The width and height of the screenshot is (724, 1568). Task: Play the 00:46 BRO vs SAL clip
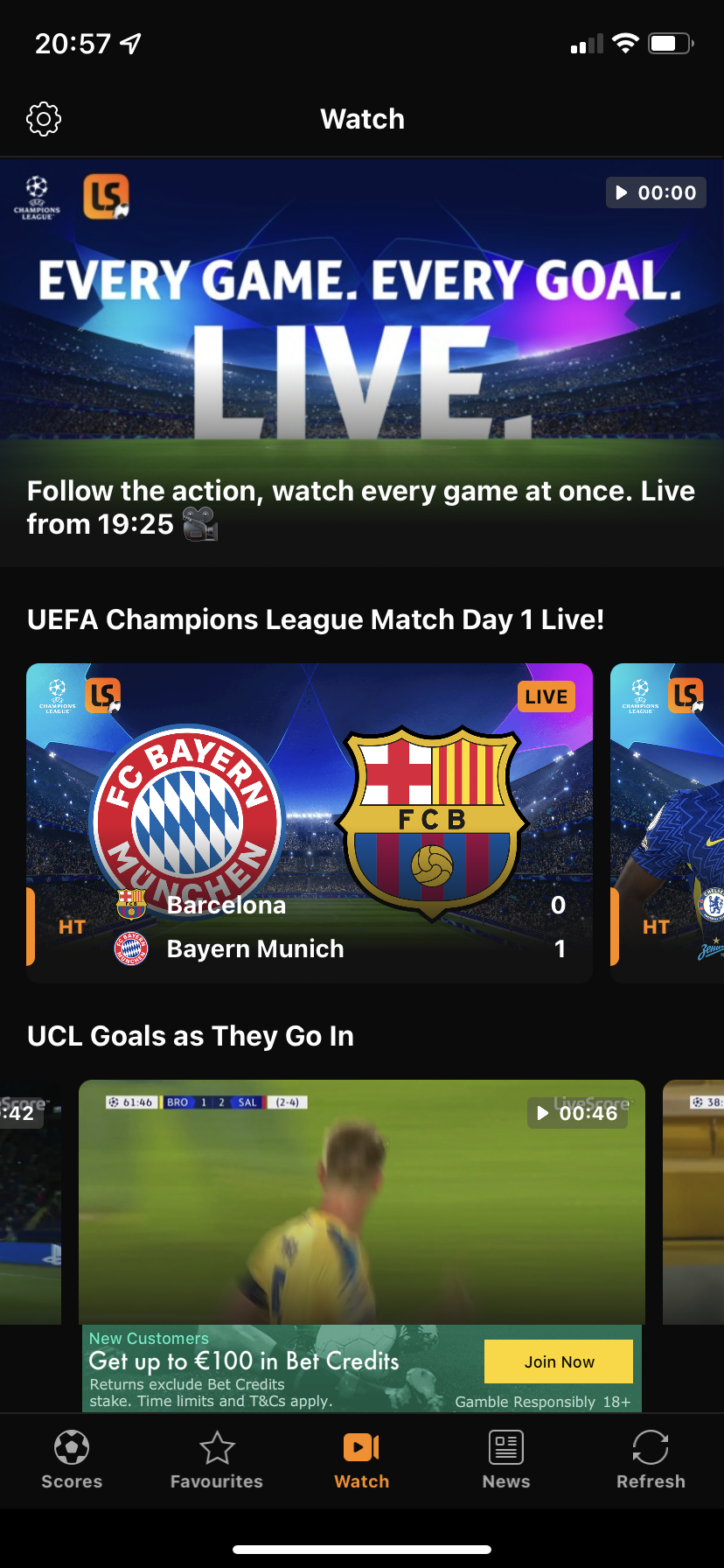(x=577, y=1113)
